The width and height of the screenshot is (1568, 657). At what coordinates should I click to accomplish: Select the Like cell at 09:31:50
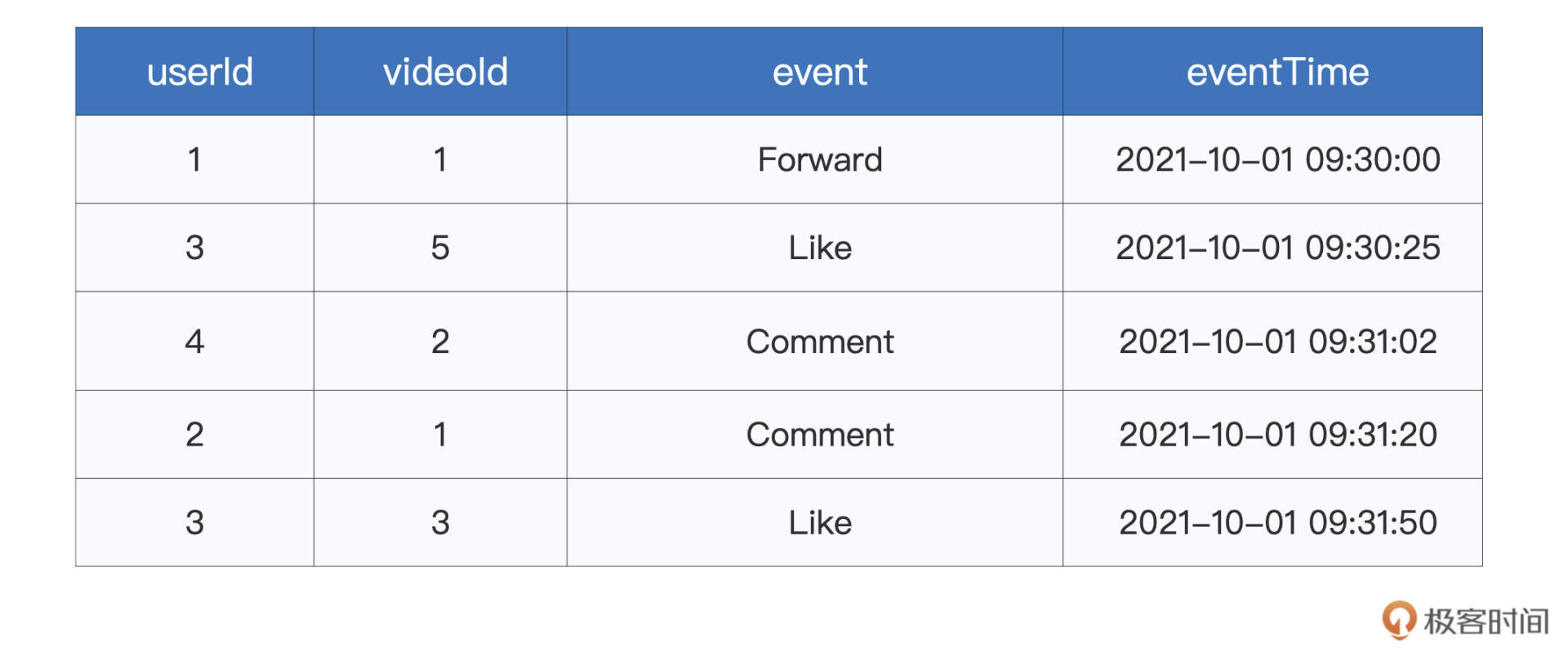(x=819, y=523)
